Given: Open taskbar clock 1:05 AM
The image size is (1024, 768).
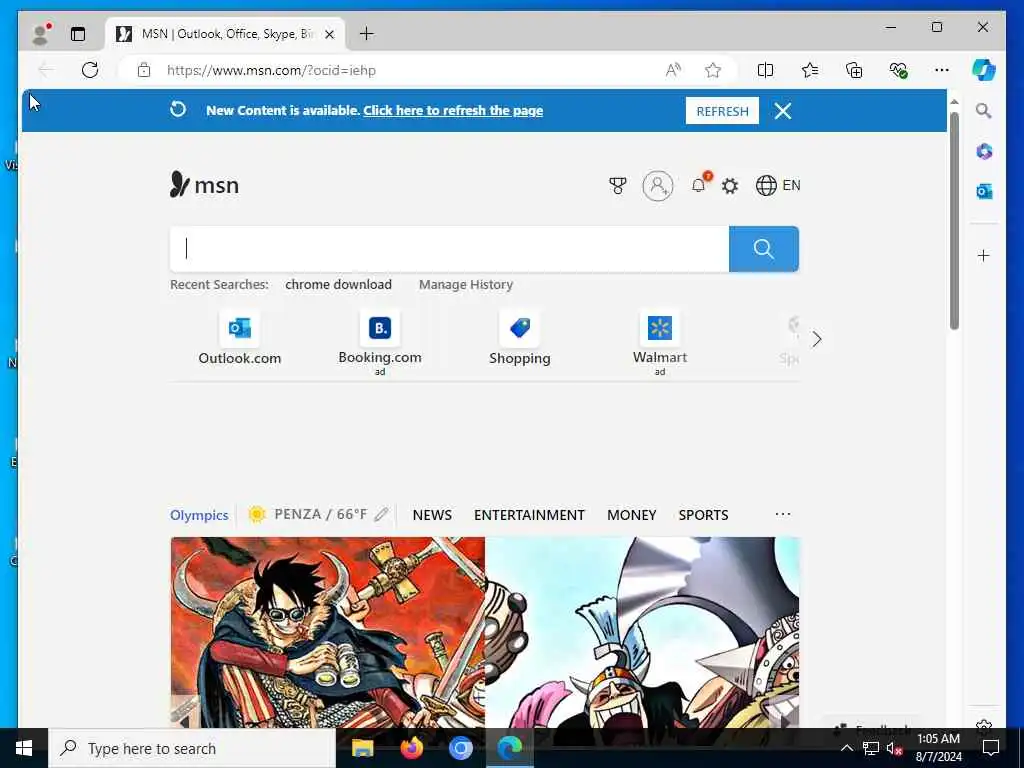Looking at the screenshot, I should 938,748.
